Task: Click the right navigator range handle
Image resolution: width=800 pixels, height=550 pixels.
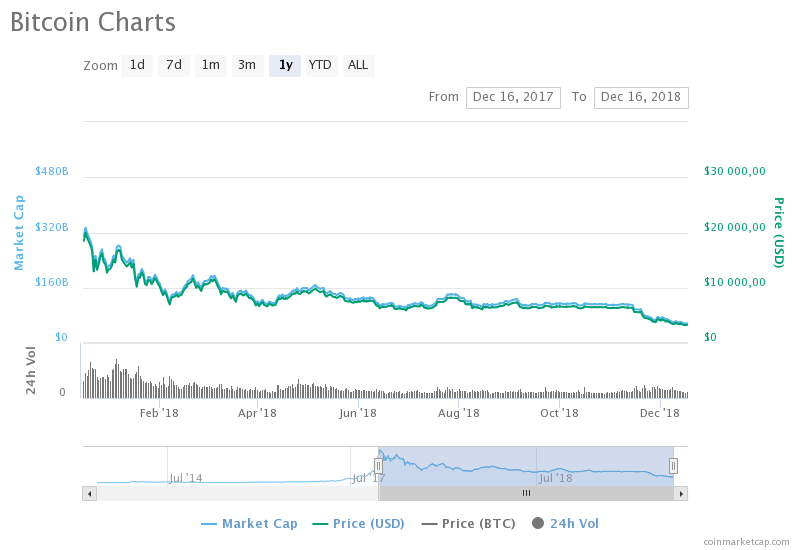Action: tap(673, 465)
